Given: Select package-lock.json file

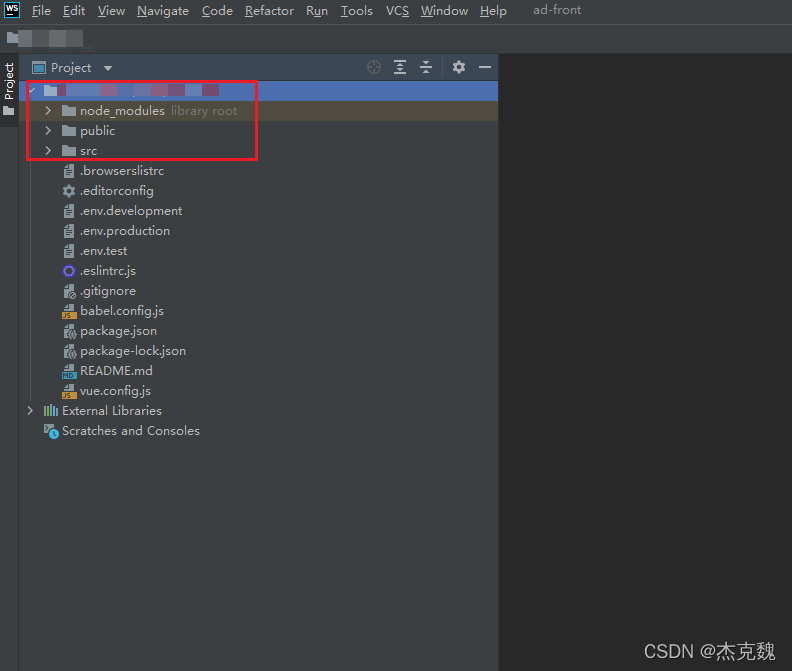Looking at the screenshot, I should [133, 351].
